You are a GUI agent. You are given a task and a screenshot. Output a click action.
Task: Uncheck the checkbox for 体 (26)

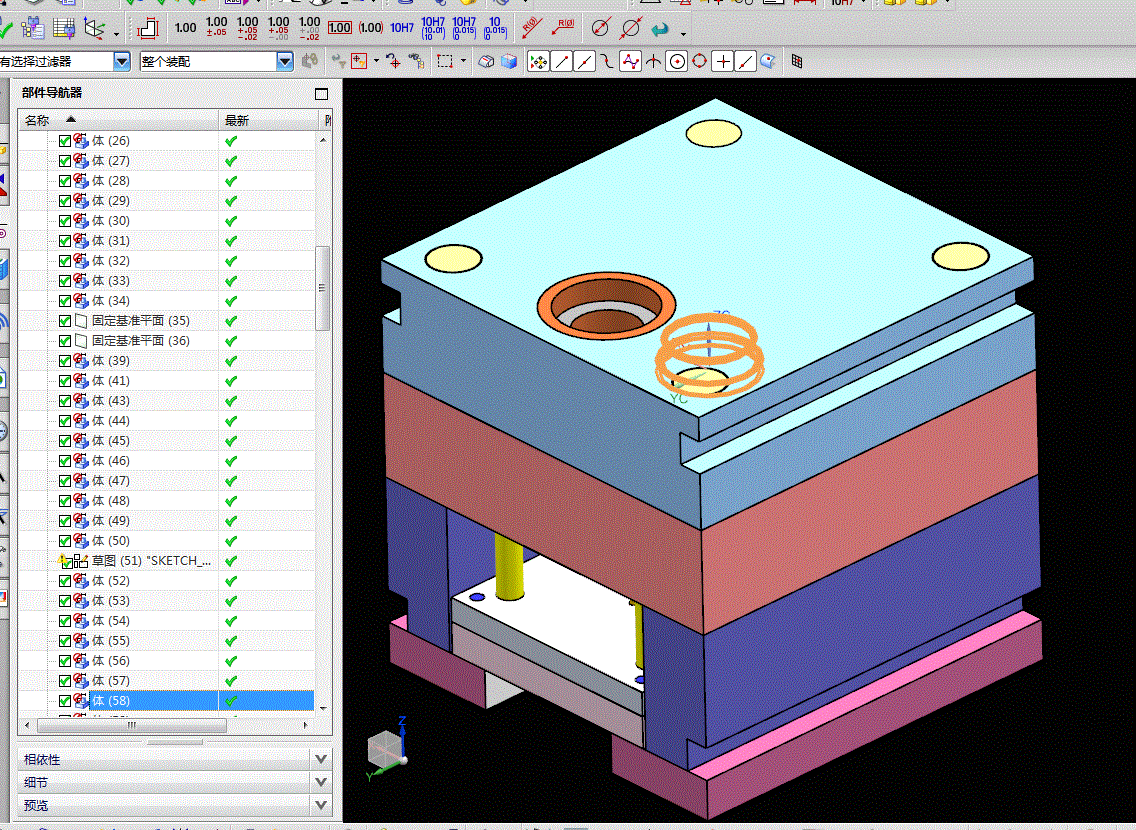pyautogui.click(x=65, y=141)
